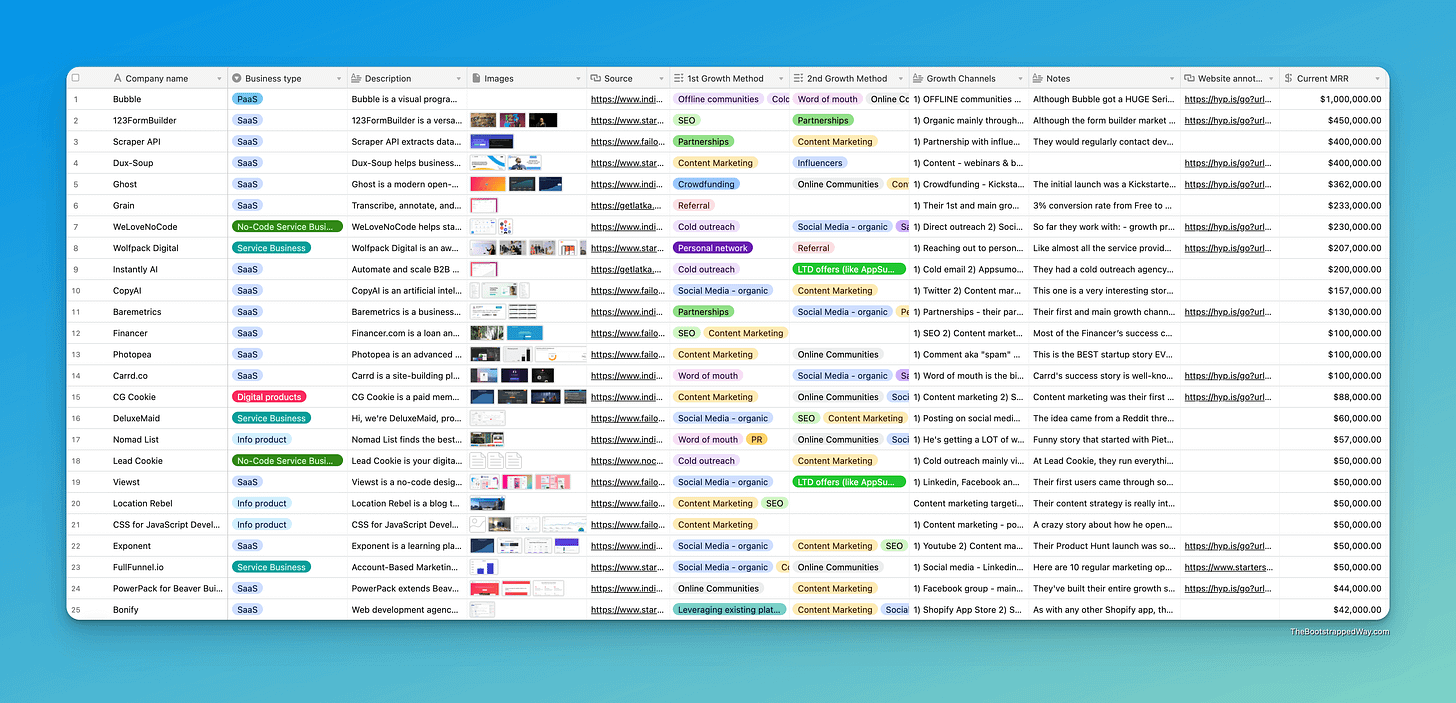1456x703 pixels.
Task: Open the Growth Channels column dropdown arrow
Action: [1020, 79]
